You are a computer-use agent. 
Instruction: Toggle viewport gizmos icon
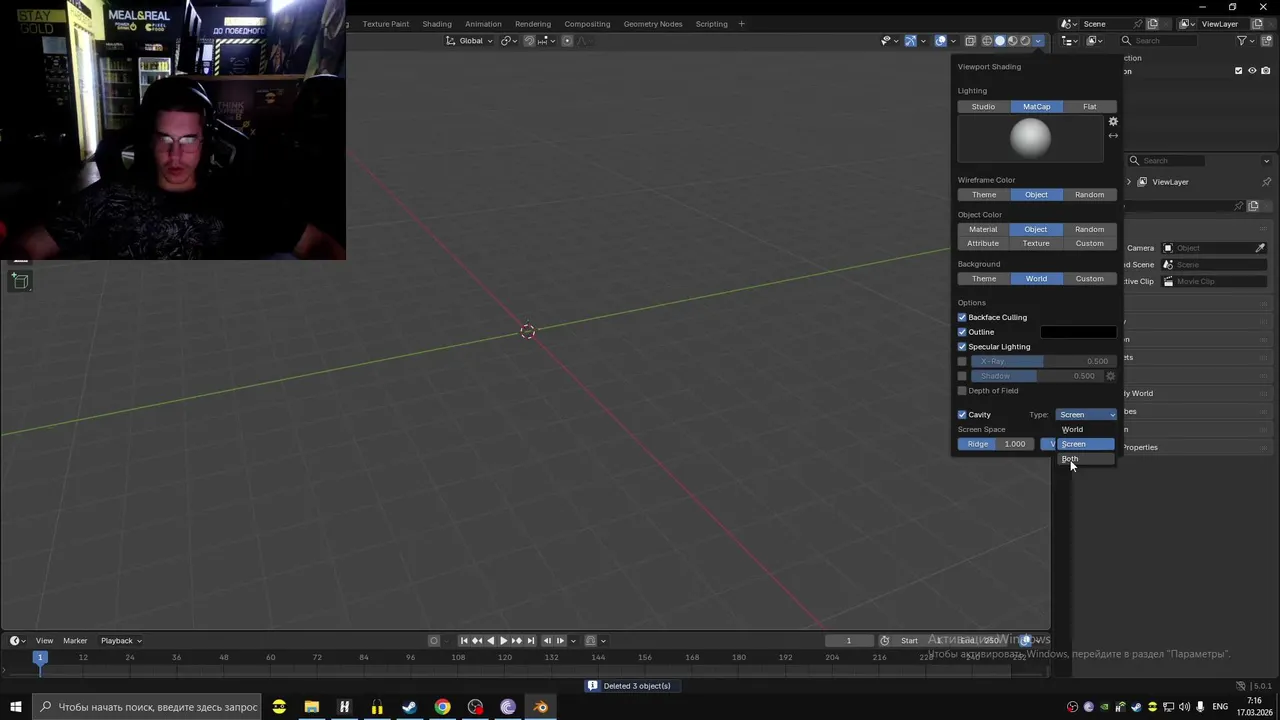911,41
